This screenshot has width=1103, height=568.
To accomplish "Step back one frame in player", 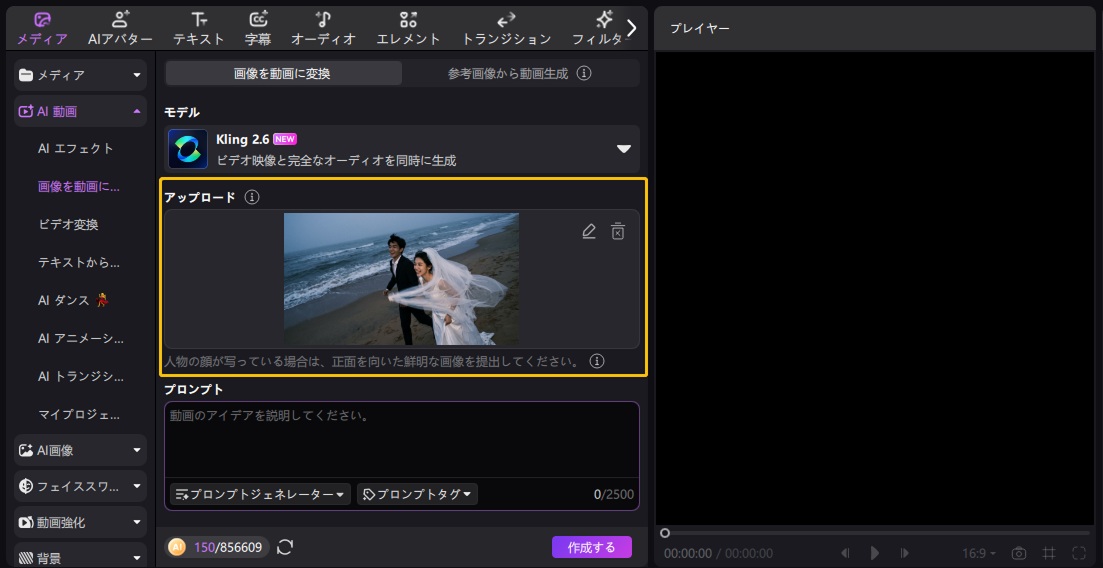I will (846, 553).
